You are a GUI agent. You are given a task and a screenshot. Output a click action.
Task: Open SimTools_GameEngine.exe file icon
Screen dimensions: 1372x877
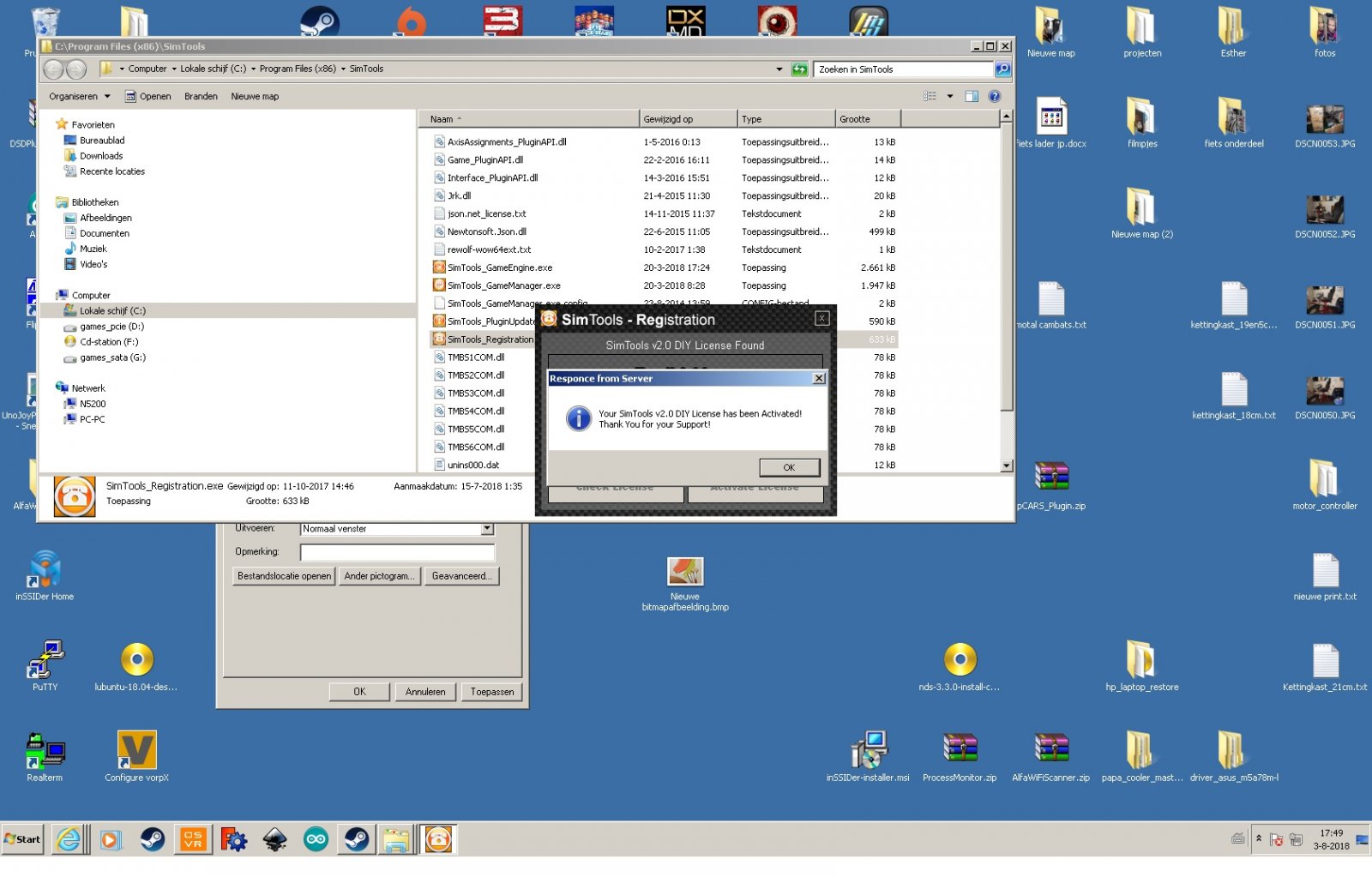pos(439,267)
